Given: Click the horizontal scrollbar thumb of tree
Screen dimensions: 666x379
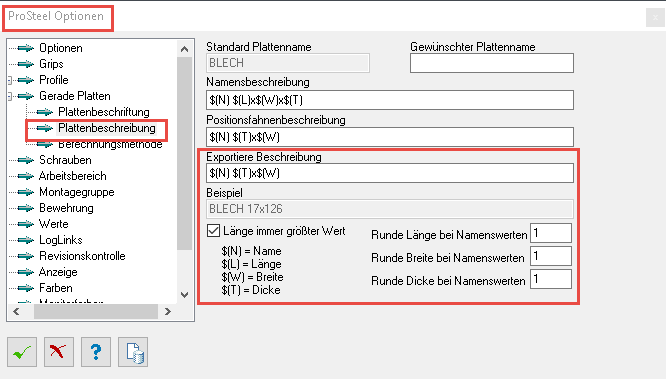Looking at the screenshot, I should (x=96, y=311).
